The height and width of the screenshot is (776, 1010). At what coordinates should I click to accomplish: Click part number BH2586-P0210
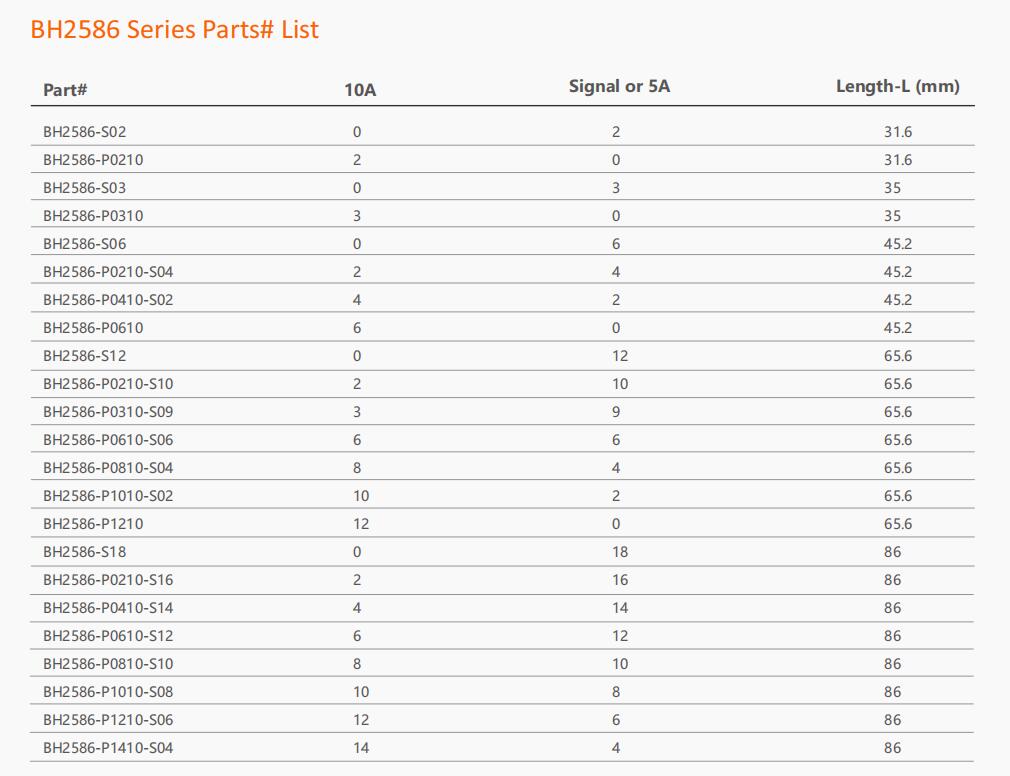(93, 160)
